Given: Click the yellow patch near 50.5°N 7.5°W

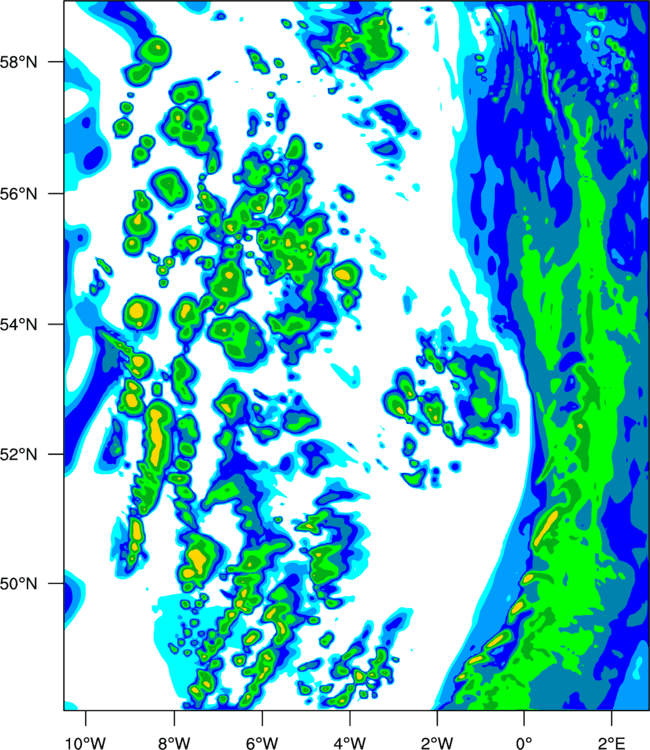Looking at the screenshot, I should click(x=195, y=562).
